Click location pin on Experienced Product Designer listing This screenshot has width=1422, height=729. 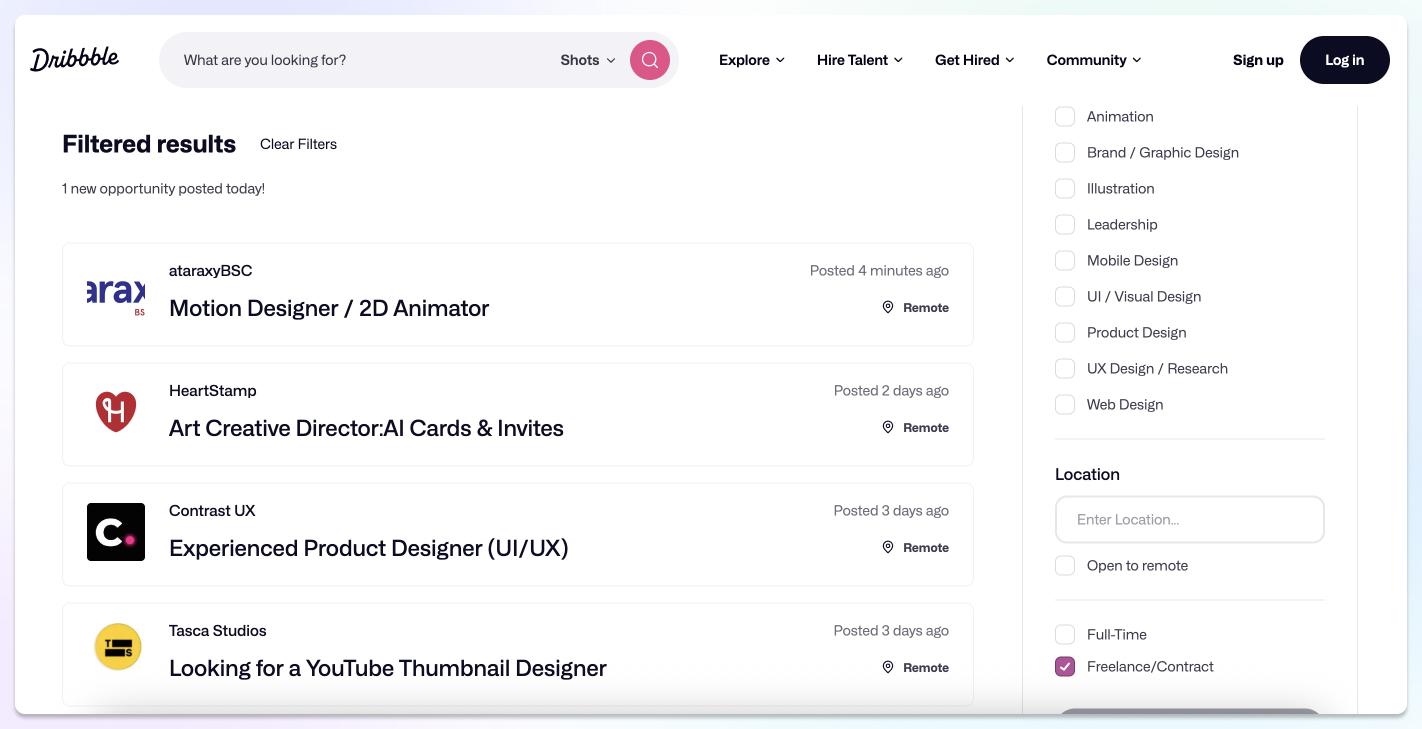point(888,548)
